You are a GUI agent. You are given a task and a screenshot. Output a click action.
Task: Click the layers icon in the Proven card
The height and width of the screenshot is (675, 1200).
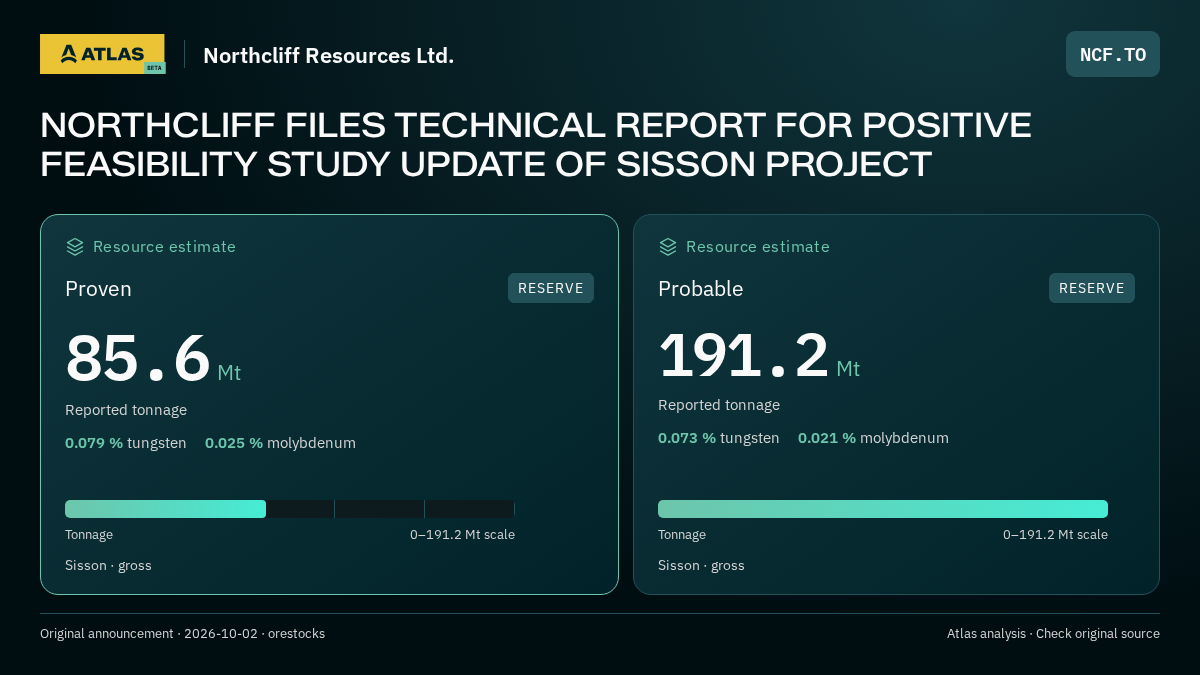click(x=75, y=247)
